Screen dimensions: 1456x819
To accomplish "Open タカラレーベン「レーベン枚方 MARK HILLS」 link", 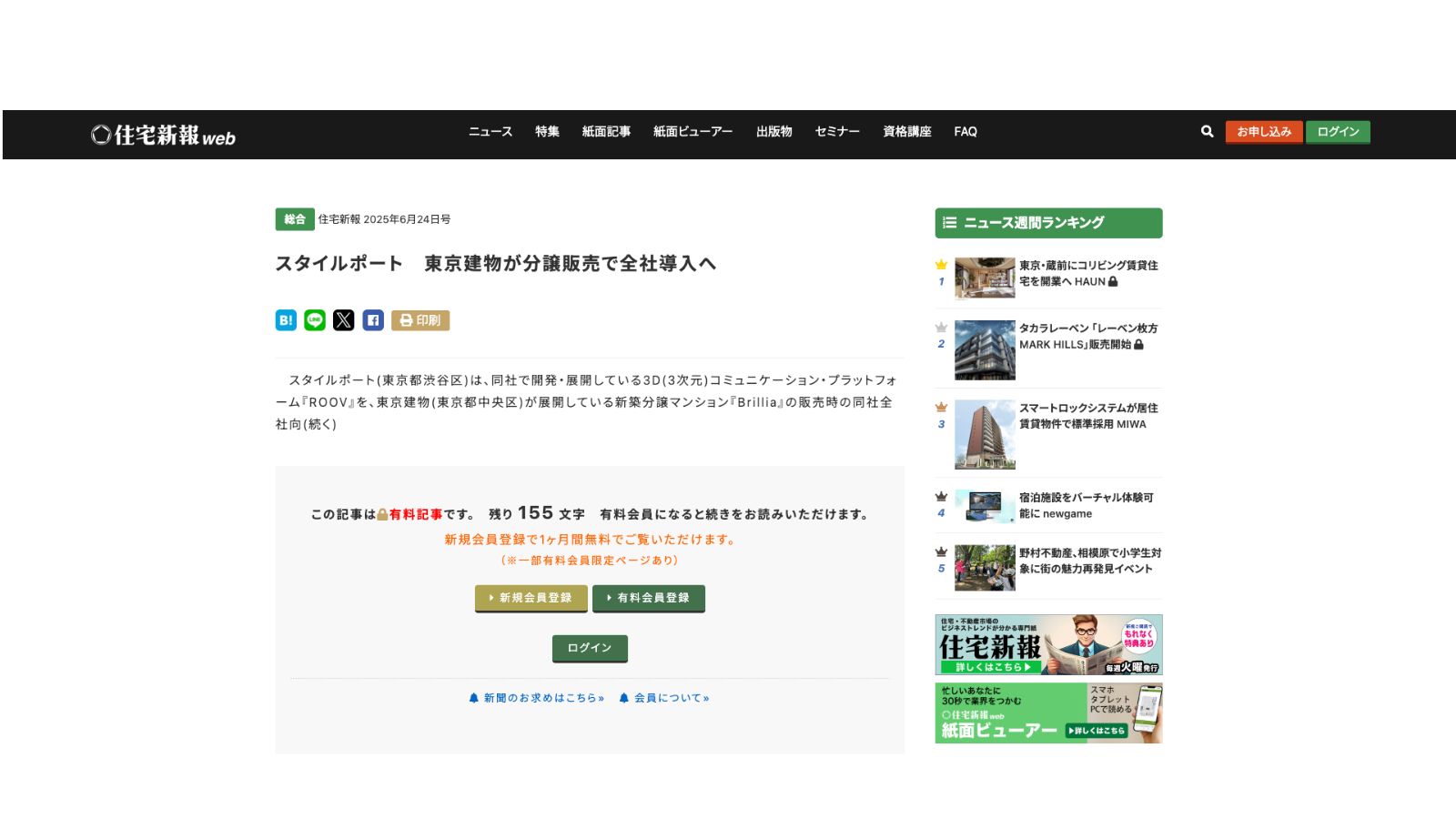I will tap(1088, 336).
